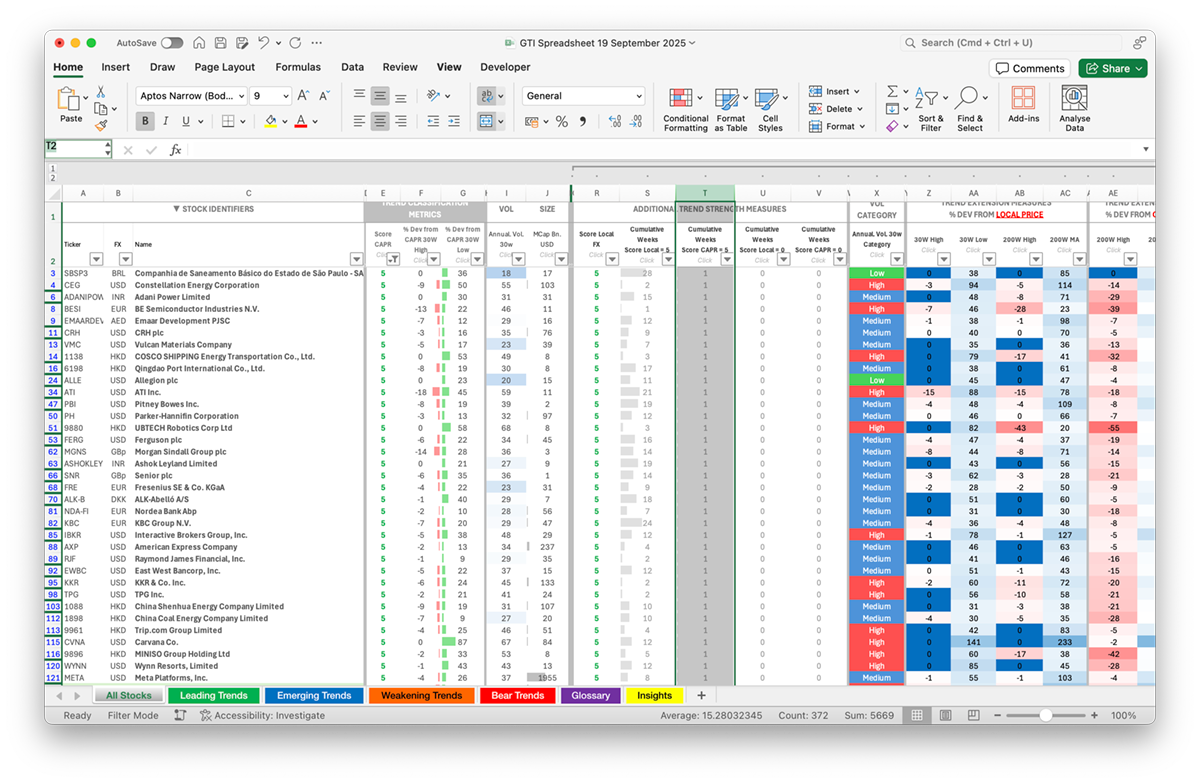The width and height of the screenshot is (1200, 783).
Task: Toggle Underline formatting
Action: tap(187, 121)
